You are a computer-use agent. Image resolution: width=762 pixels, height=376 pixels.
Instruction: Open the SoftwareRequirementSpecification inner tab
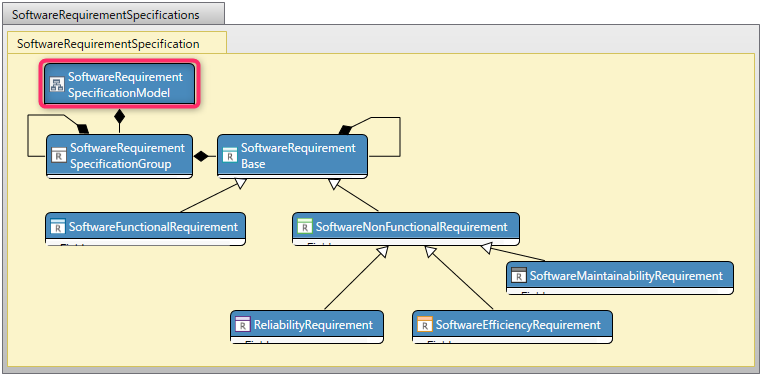(x=117, y=43)
